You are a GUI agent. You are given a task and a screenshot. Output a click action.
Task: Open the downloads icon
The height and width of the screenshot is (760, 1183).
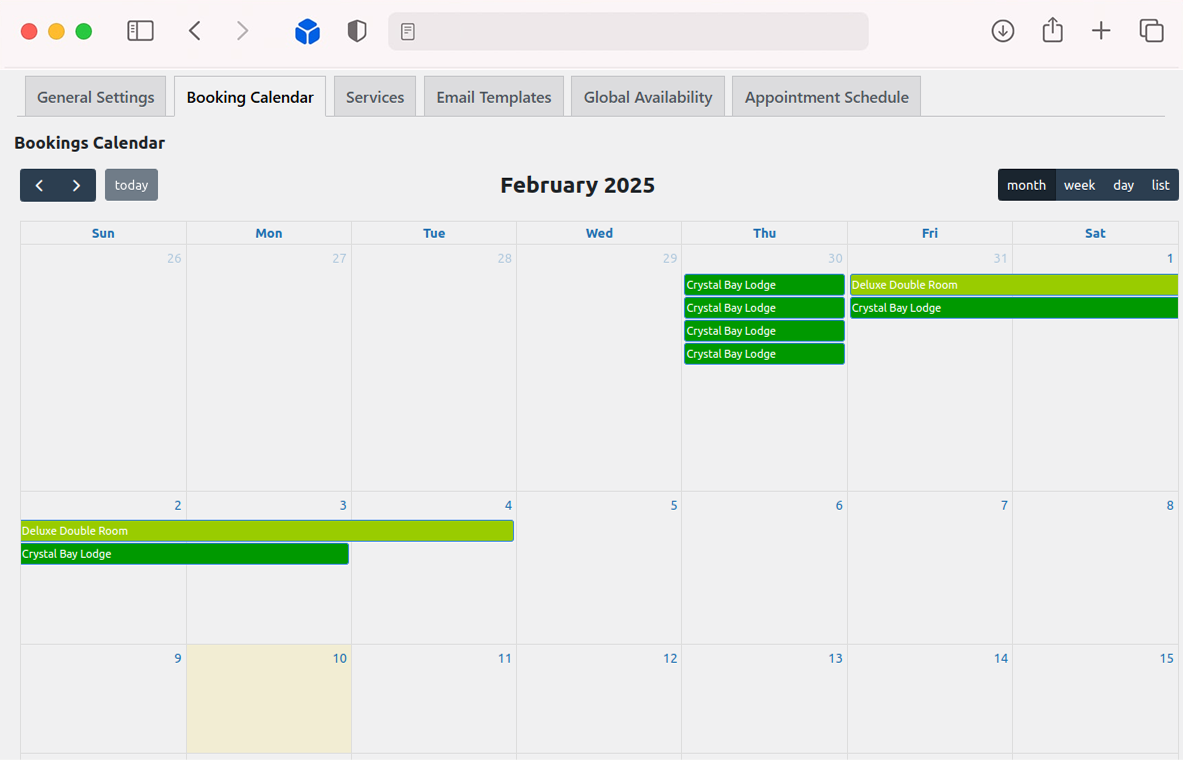coord(1003,31)
